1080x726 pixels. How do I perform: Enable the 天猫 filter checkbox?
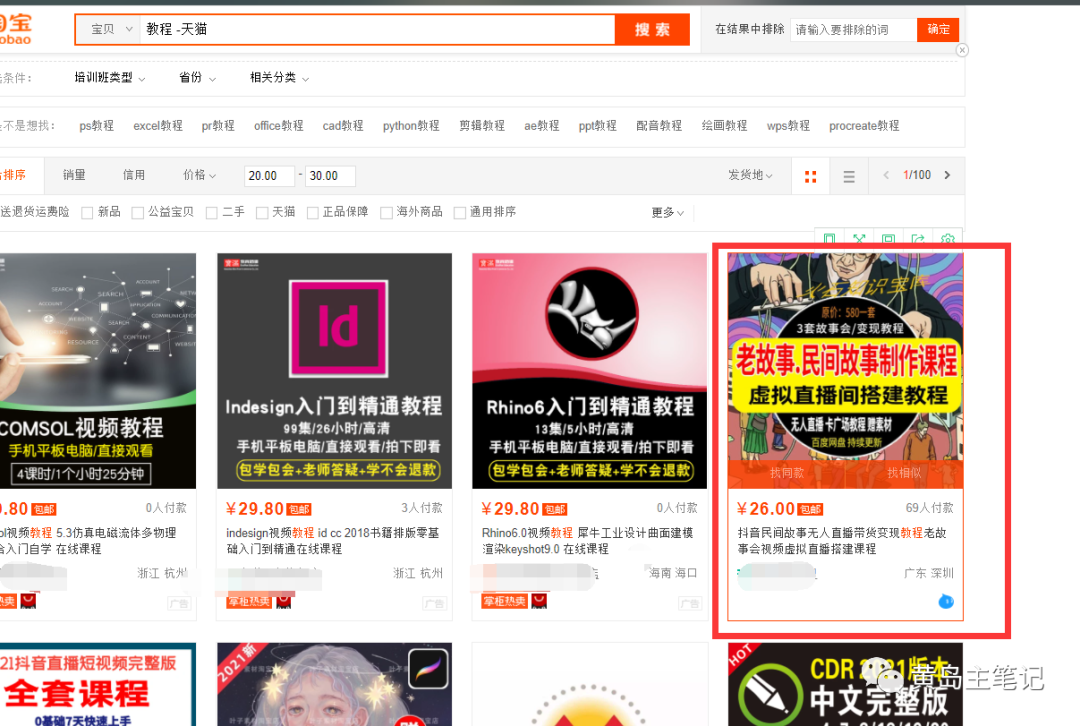point(262,213)
